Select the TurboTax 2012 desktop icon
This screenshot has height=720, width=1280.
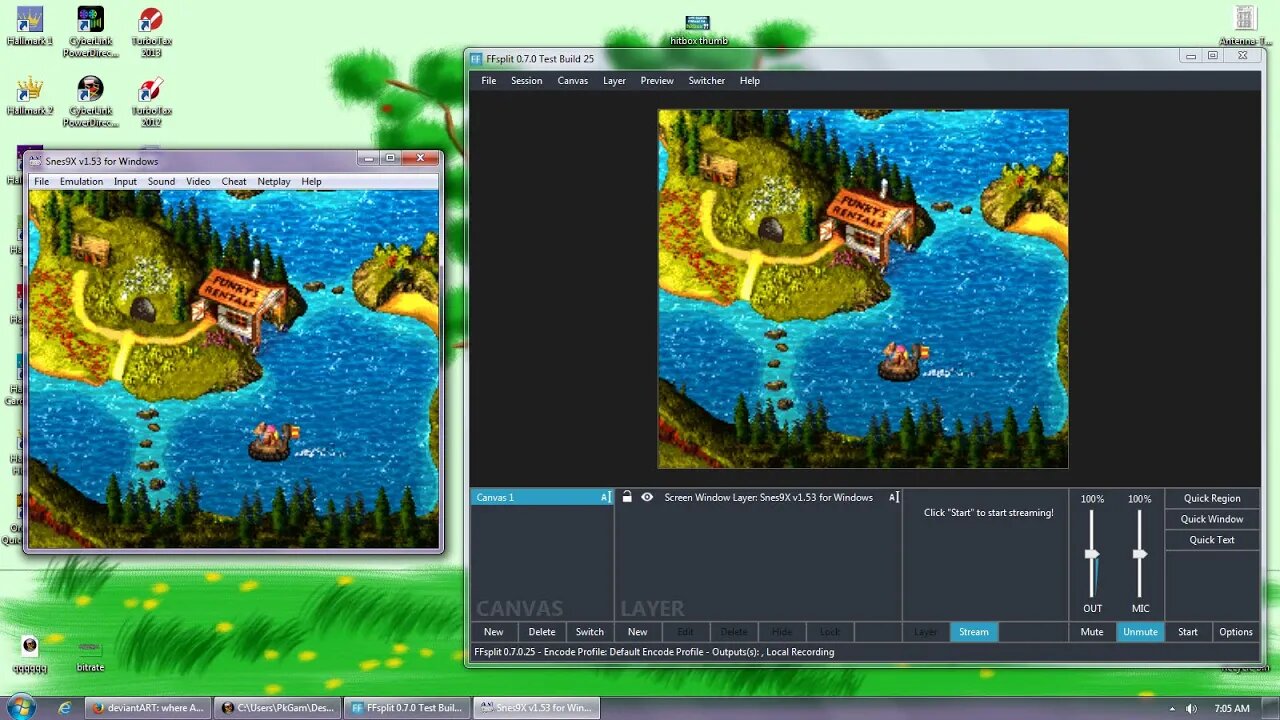click(x=151, y=102)
